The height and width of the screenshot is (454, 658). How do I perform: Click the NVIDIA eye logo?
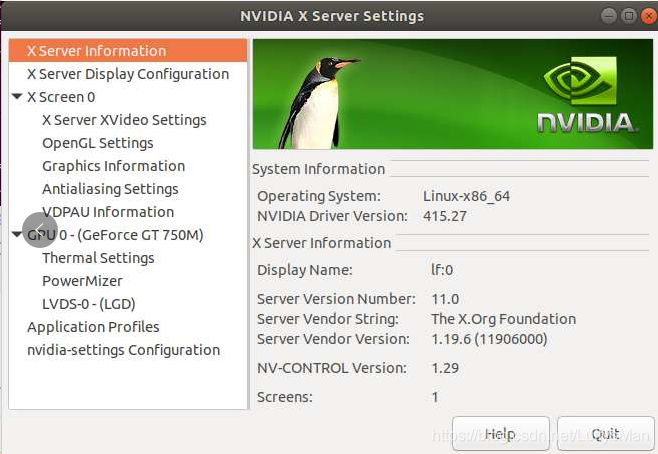(x=580, y=81)
